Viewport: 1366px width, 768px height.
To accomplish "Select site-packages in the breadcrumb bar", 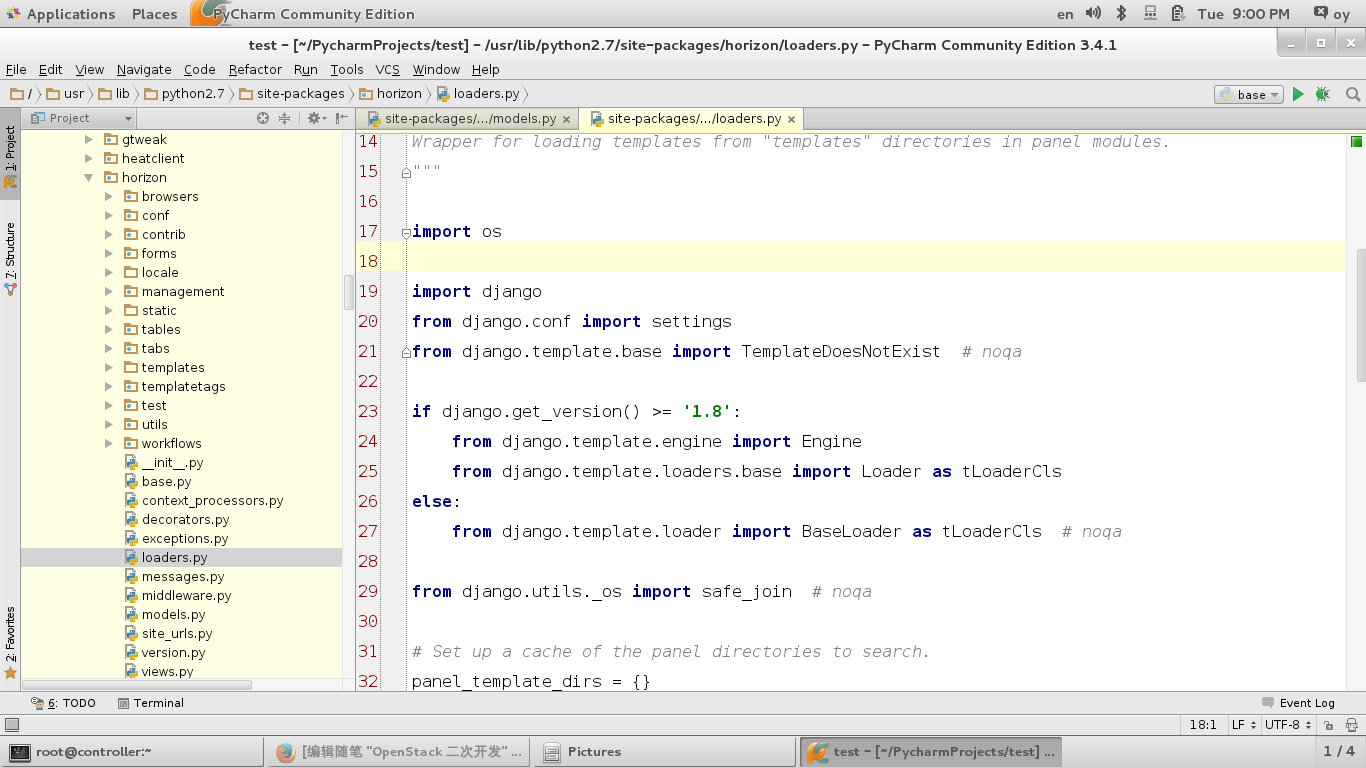I will click(x=291, y=94).
